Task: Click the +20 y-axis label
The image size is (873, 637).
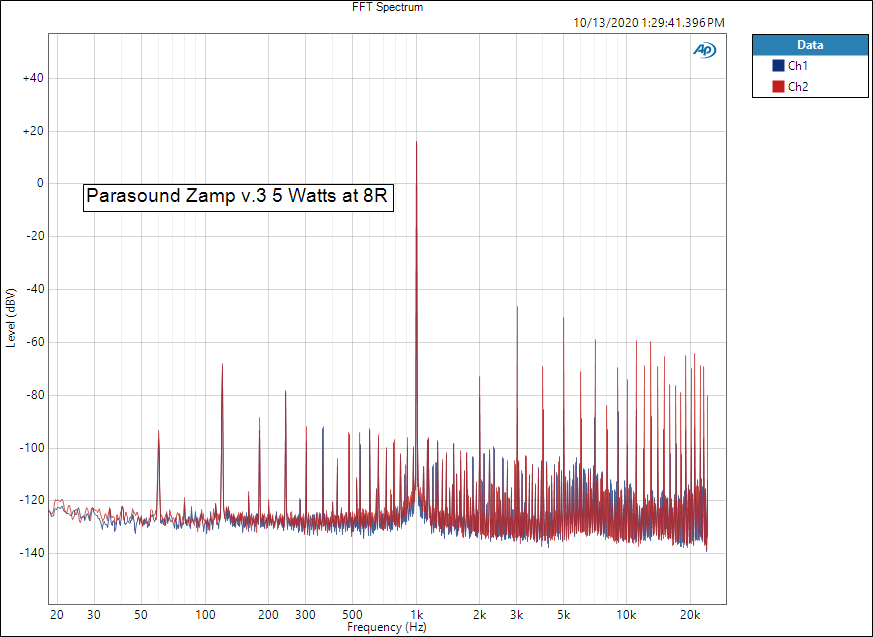Action: (x=33, y=131)
